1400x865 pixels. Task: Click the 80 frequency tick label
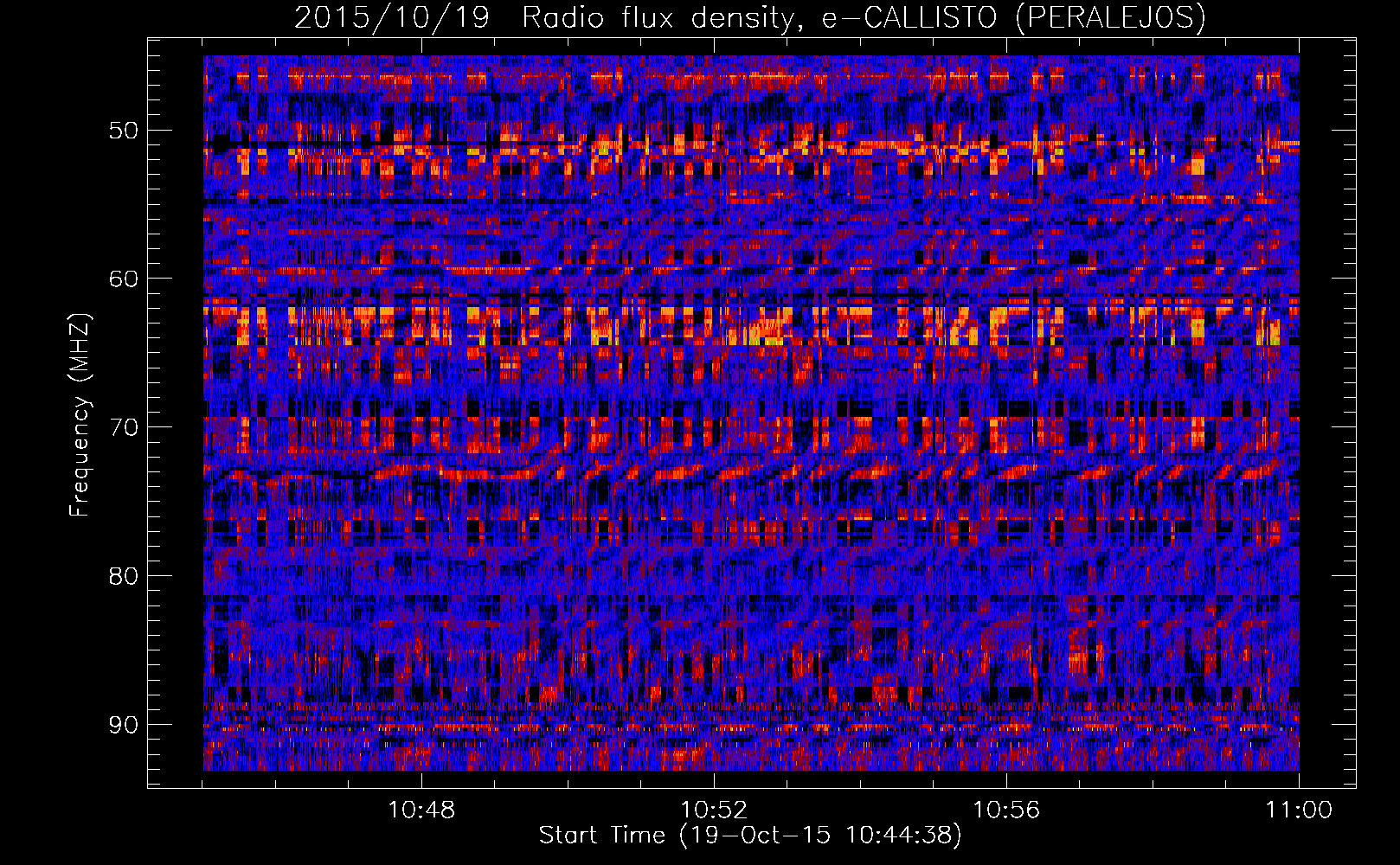[123, 576]
